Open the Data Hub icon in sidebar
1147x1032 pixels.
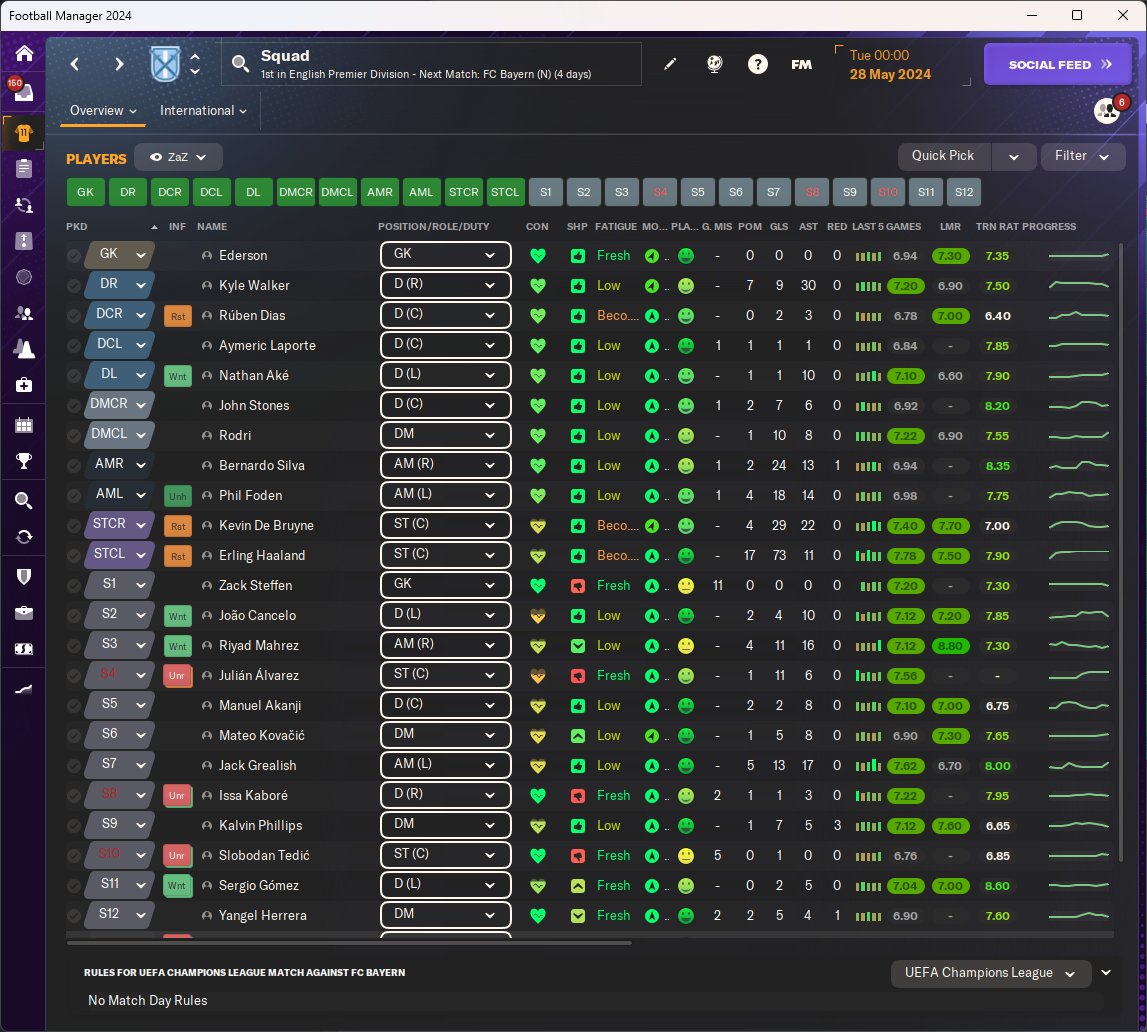(x=23, y=277)
